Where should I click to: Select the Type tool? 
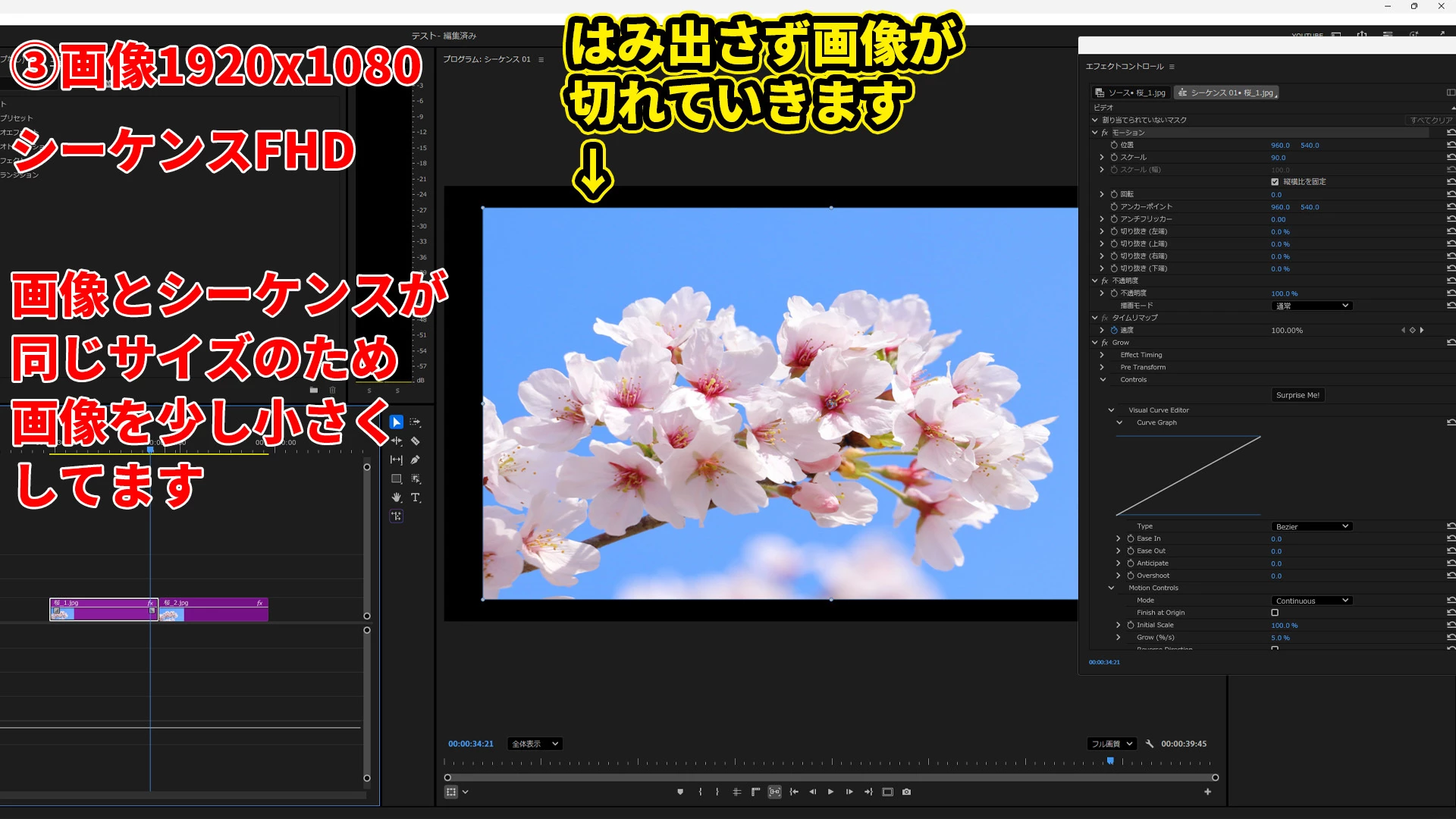[415, 497]
